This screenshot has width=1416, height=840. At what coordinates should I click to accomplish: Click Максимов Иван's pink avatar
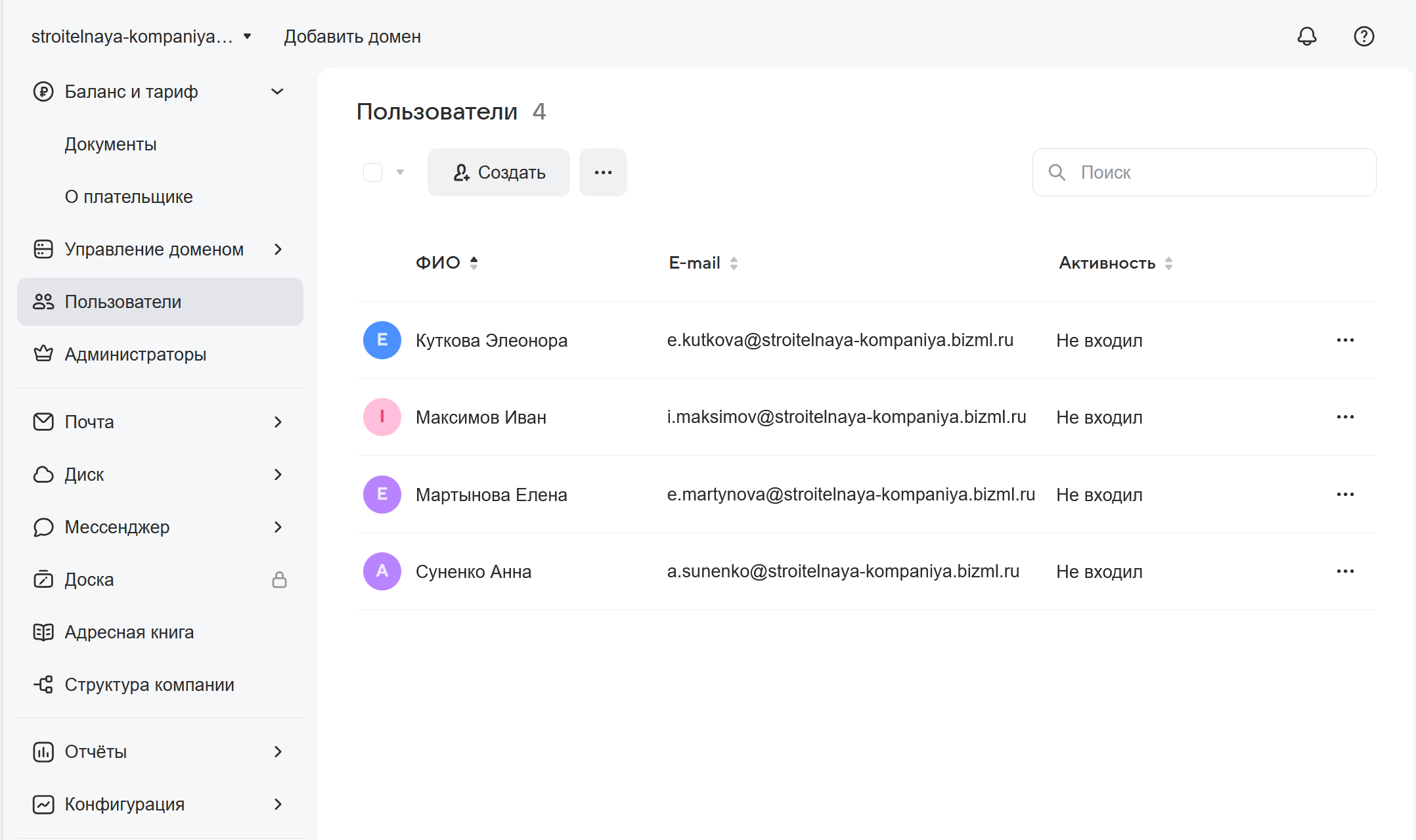click(382, 417)
